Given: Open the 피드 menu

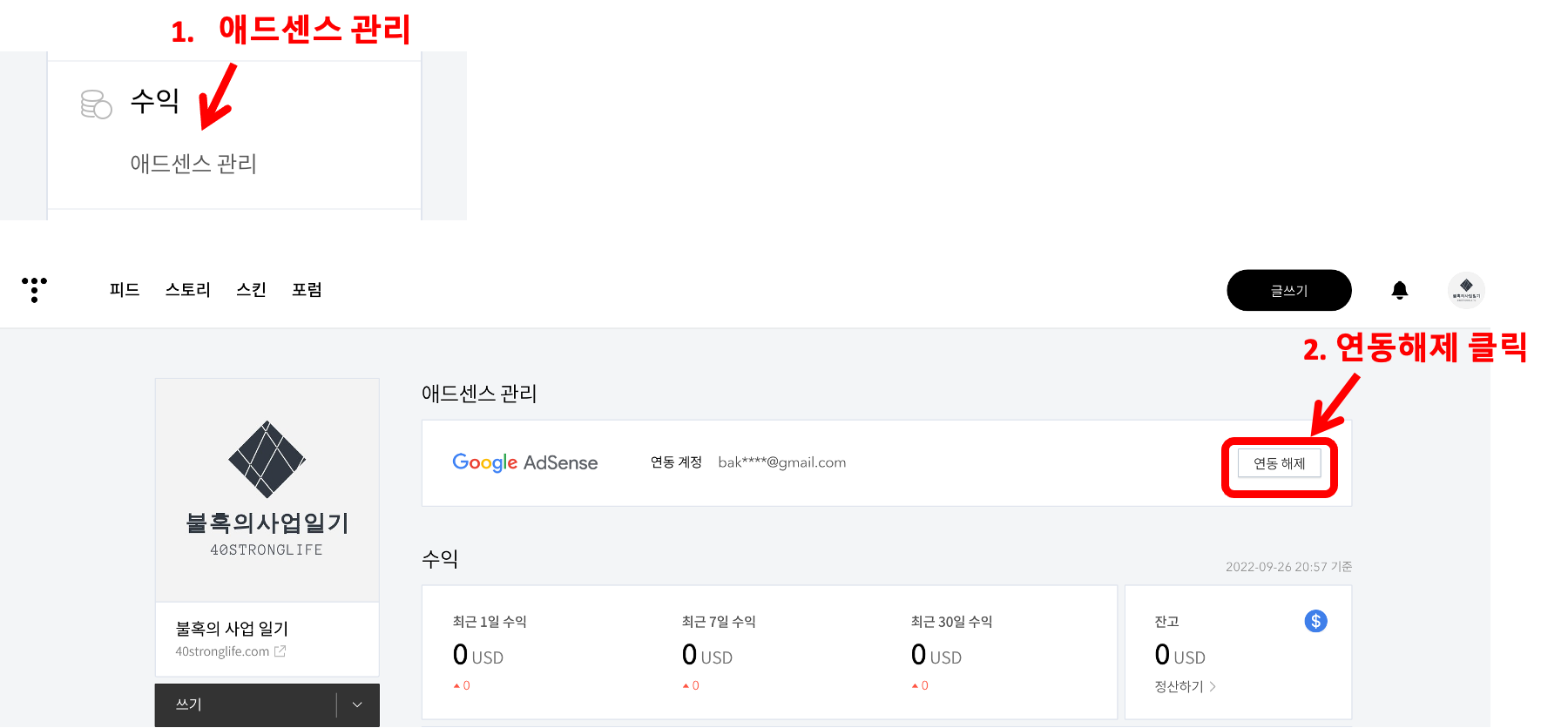Looking at the screenshot, I should pyautogui.click(x=125, y=289).
